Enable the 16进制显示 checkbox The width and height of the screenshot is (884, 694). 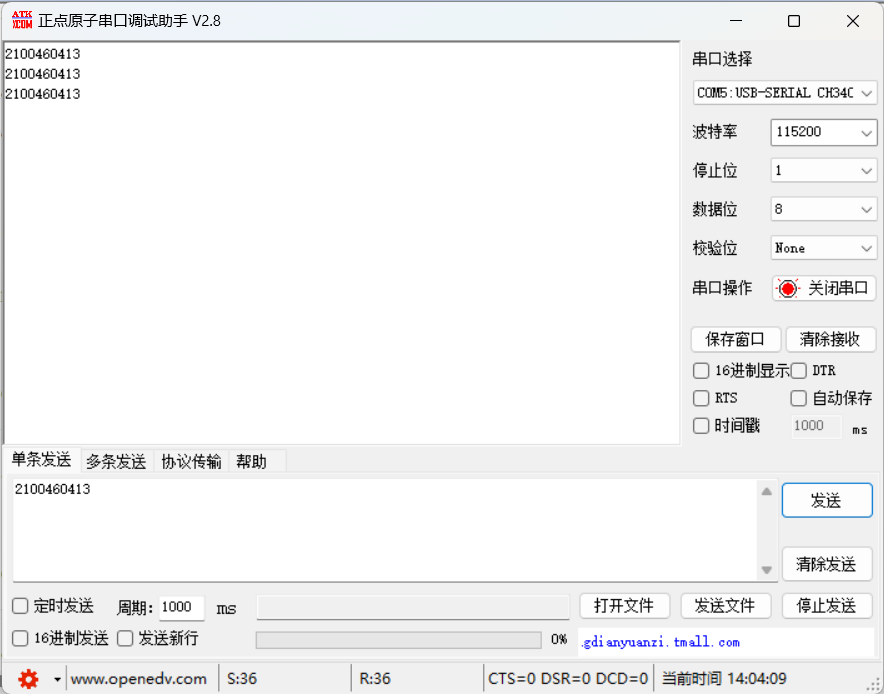click(x=701, y=371)
